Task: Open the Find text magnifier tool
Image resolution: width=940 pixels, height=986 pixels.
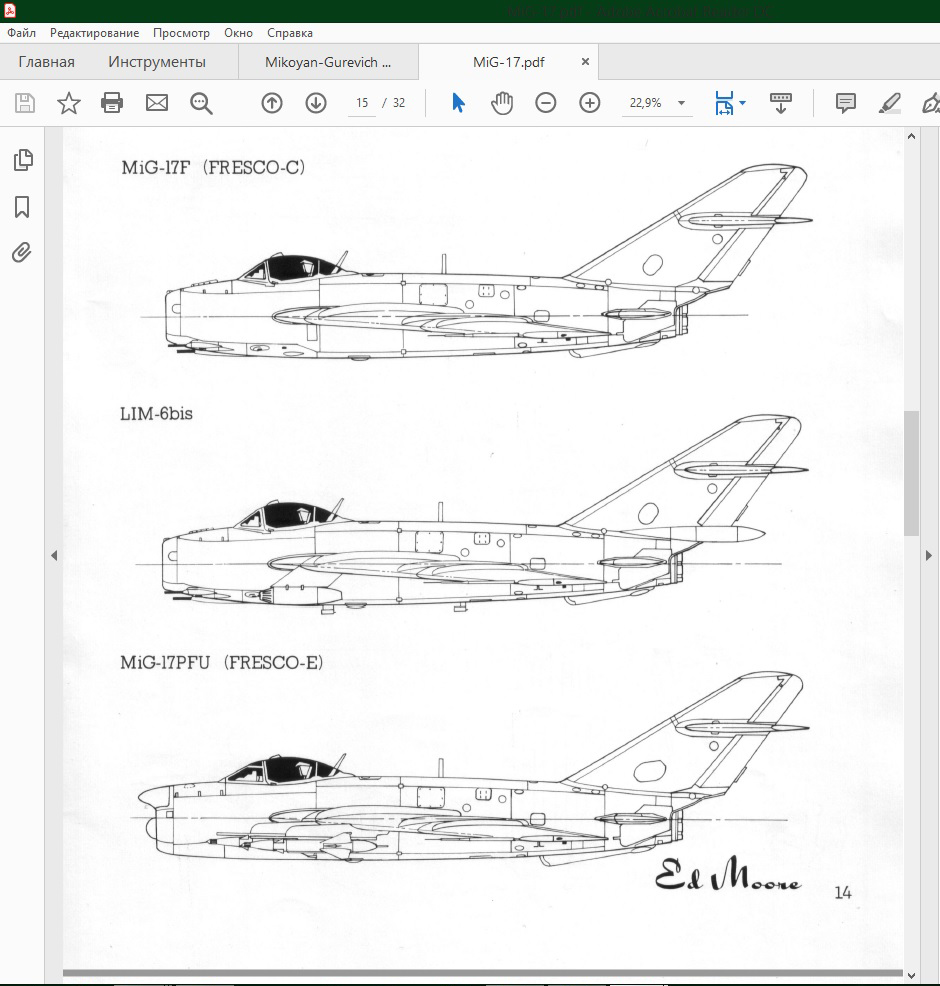Action: tap(202, 103)
